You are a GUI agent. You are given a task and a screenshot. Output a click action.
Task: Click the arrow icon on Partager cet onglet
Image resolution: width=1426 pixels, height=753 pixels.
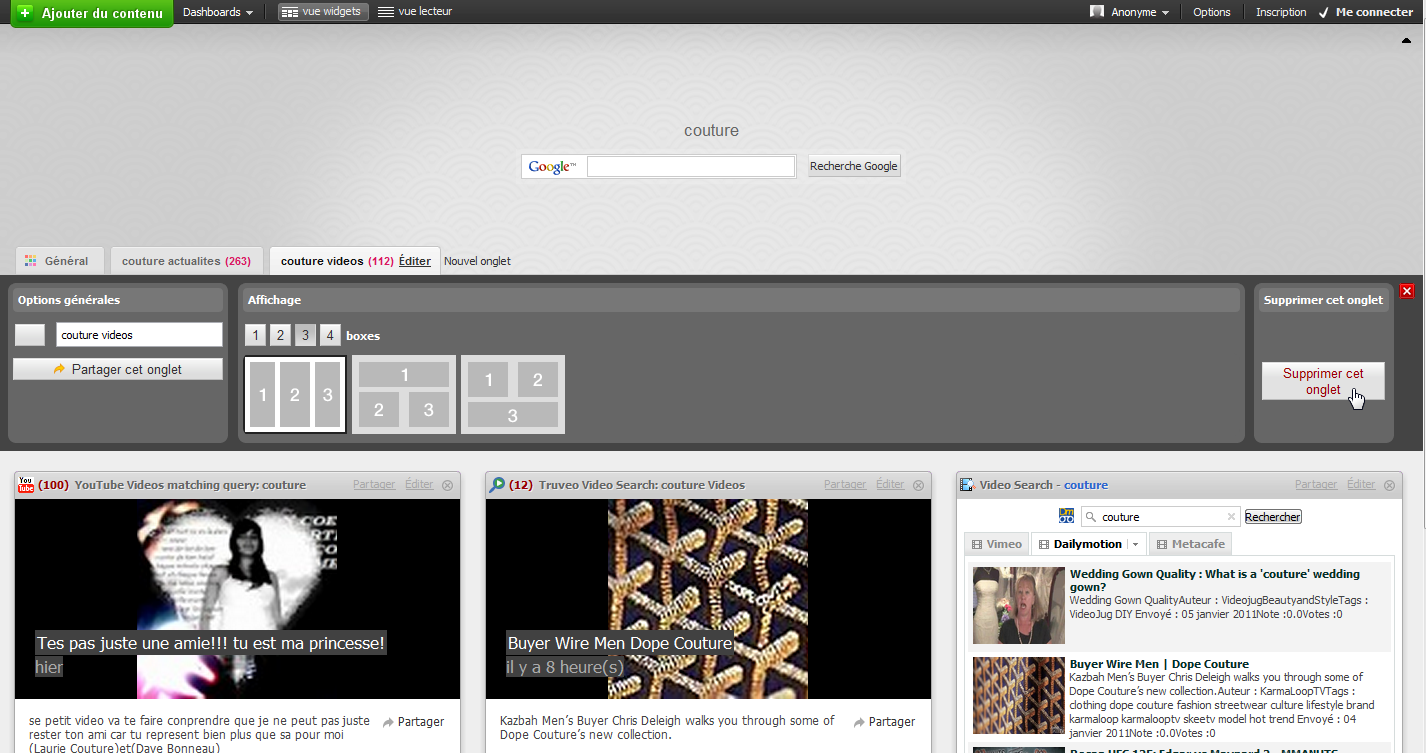point(59,369)
